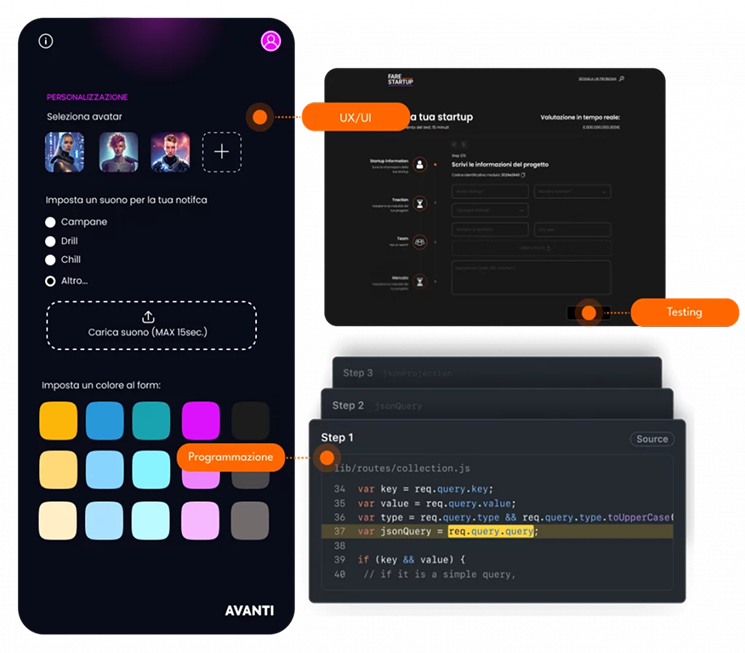This screenshot has height=653, width=745.
Task: Click the search magnifier icon in header
Action: 621,78
